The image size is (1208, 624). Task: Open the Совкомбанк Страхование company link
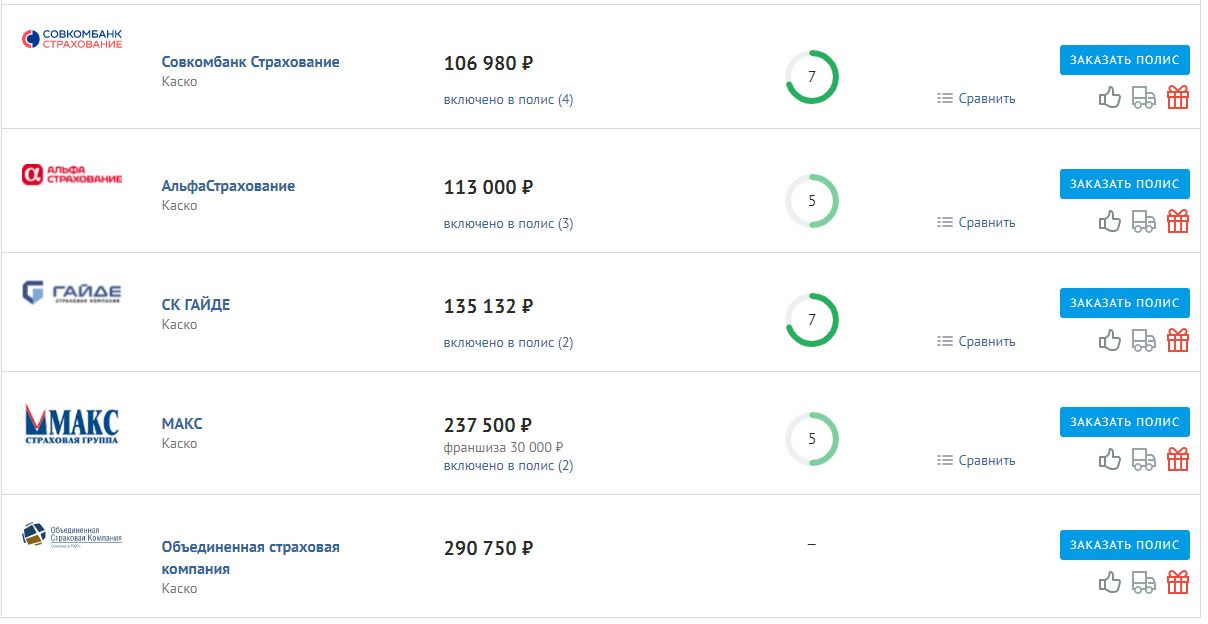(250, 62)
